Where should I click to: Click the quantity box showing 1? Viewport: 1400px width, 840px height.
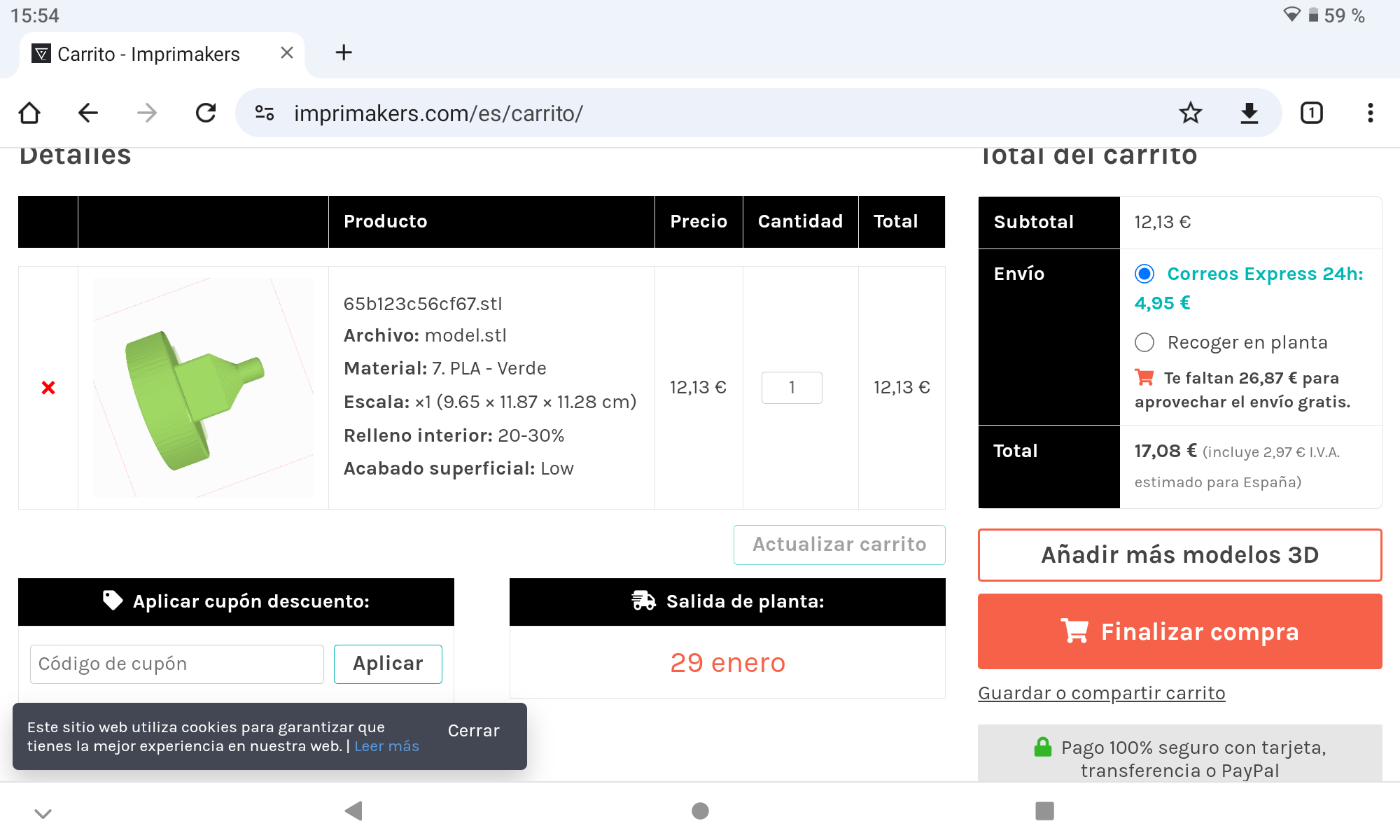click(x=792, y=388)
